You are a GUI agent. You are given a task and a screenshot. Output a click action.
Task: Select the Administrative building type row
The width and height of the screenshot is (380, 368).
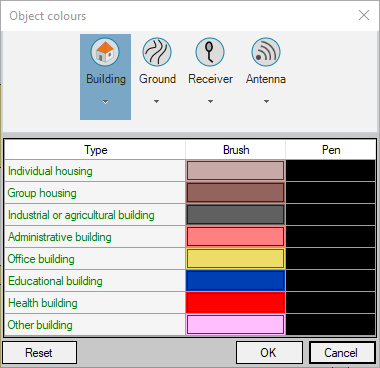[95, 237]
